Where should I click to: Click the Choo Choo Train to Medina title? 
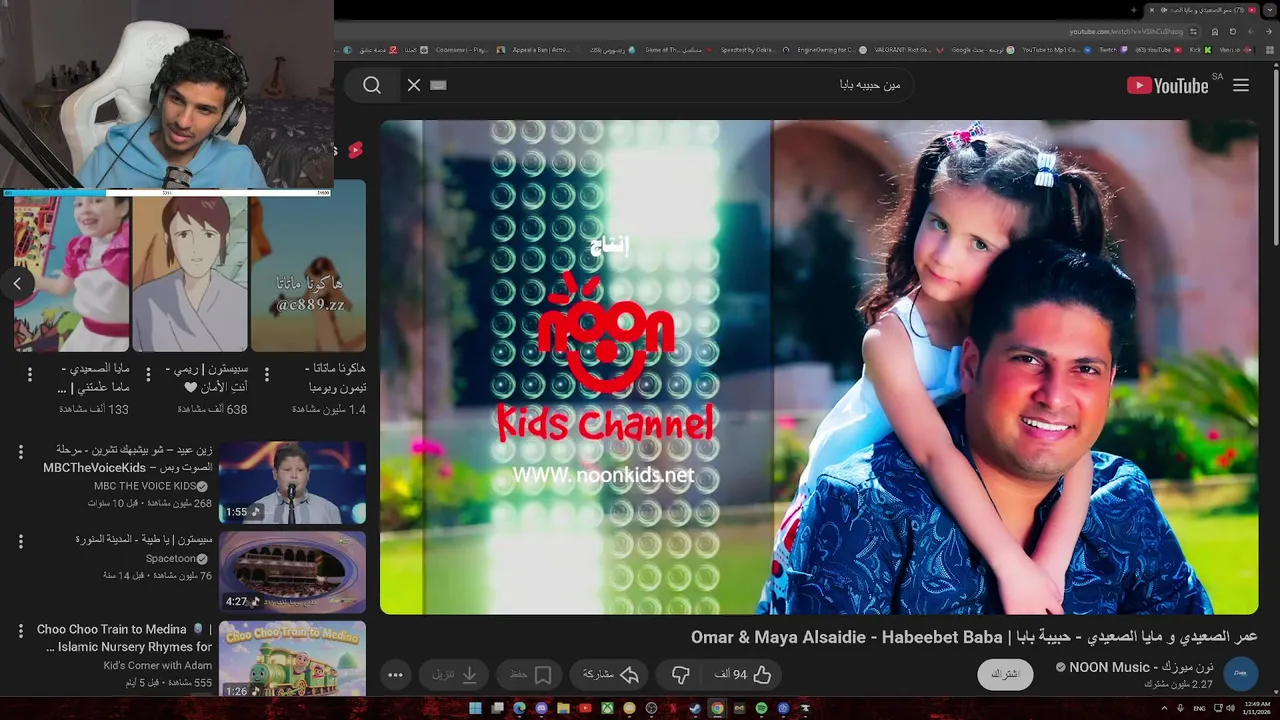[125, 638]
